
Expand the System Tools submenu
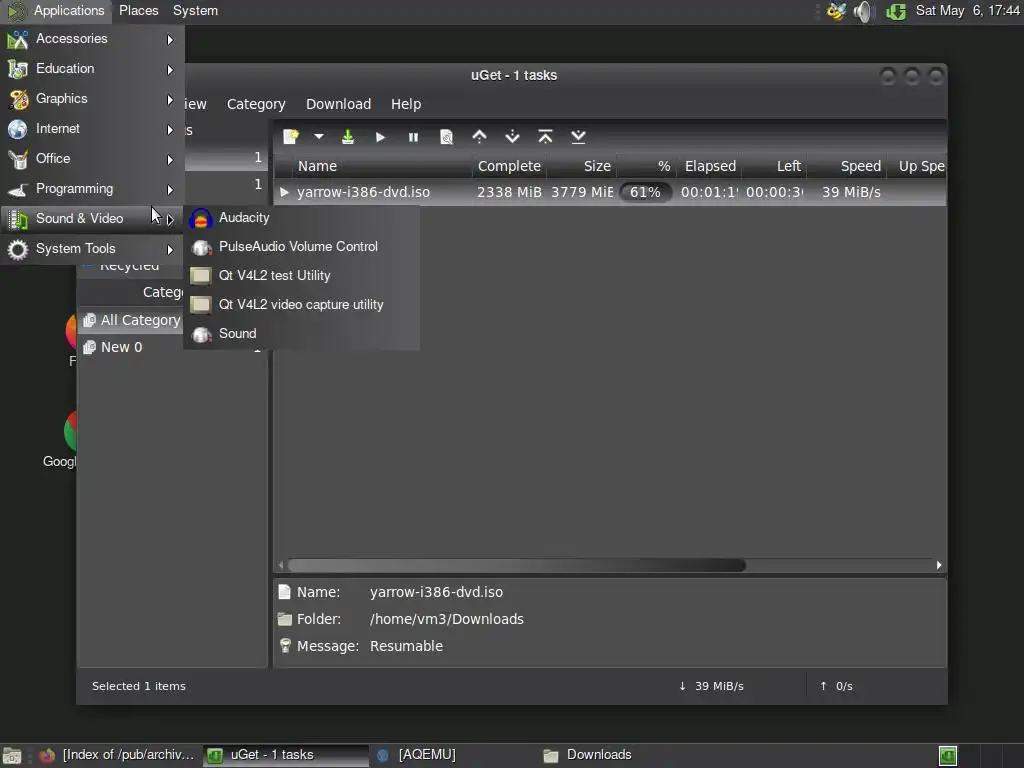coord(91,249)
